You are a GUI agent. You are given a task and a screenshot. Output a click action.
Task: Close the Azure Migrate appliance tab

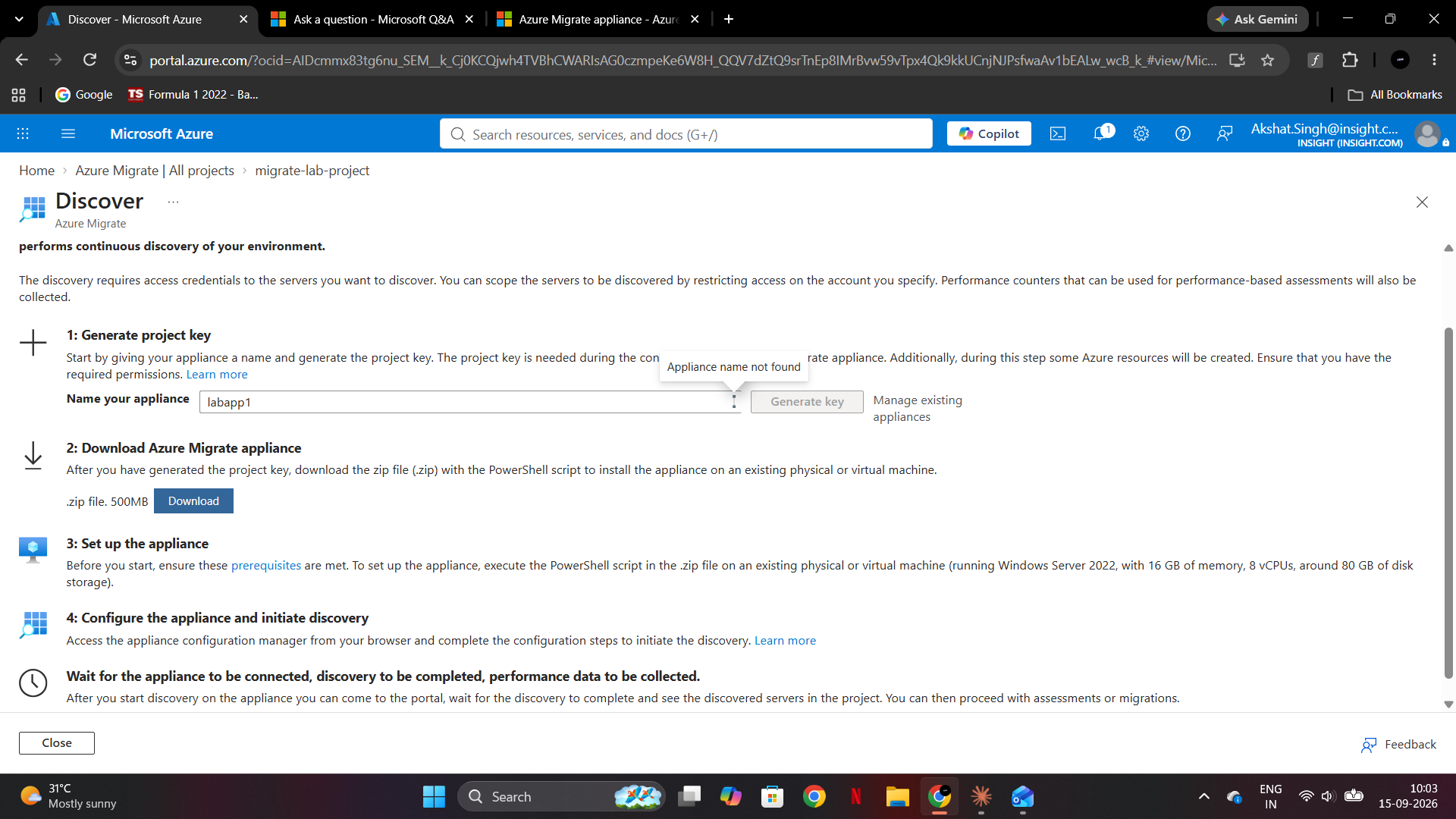coord(695,19)
